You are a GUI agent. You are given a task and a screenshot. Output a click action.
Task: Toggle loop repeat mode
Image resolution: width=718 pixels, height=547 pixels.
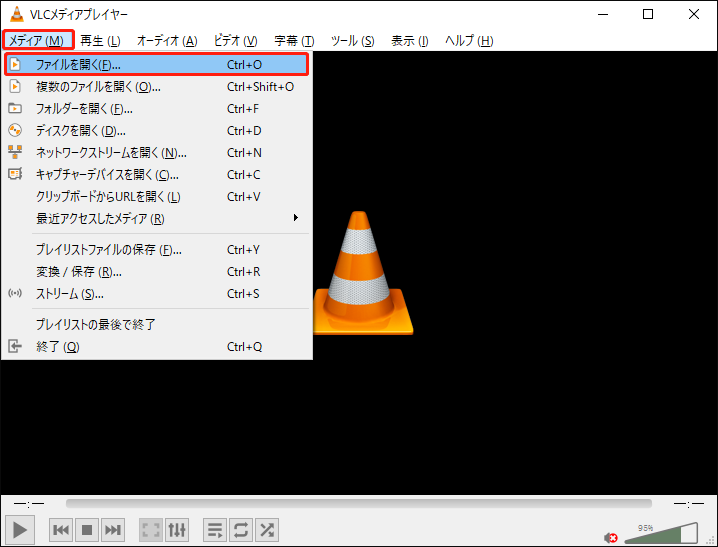[241, 530]
